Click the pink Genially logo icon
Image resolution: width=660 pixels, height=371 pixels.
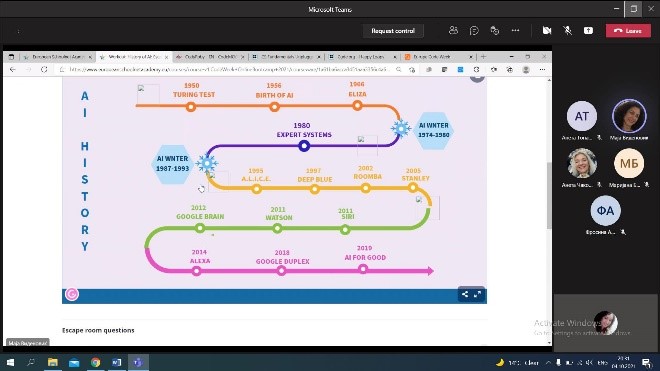(72, 294)
